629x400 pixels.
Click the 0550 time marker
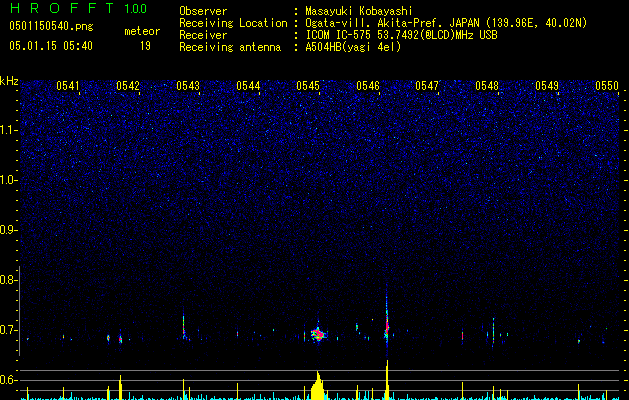[607, 85]
